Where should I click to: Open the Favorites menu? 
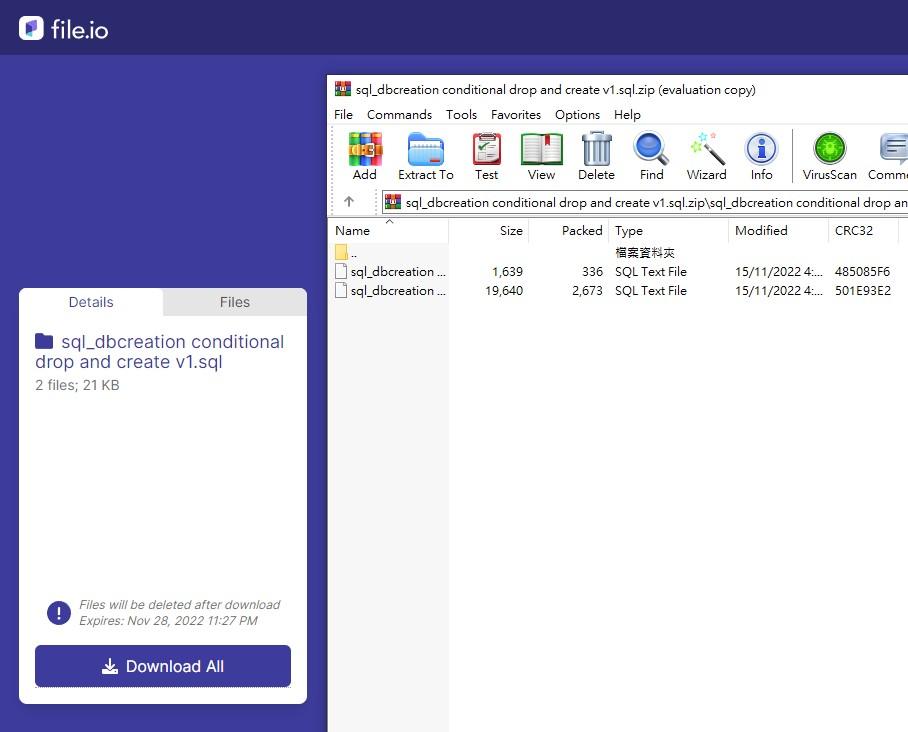pyautogui.click(x=516, y=114)
